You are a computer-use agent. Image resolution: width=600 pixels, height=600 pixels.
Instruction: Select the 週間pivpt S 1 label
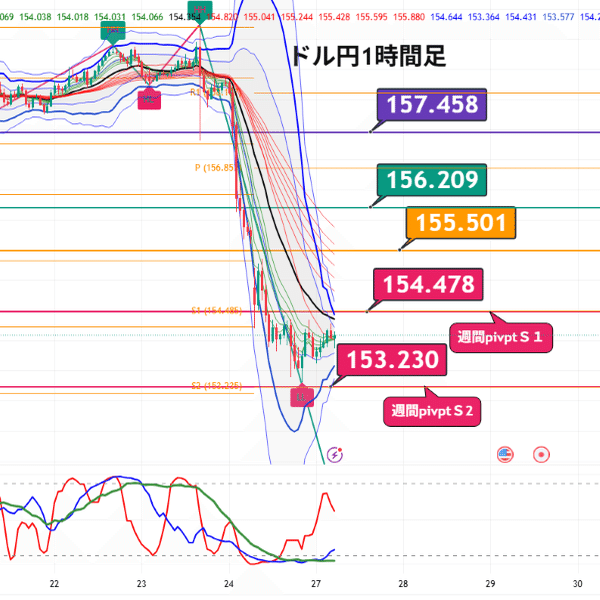click(x=501, y=338)
